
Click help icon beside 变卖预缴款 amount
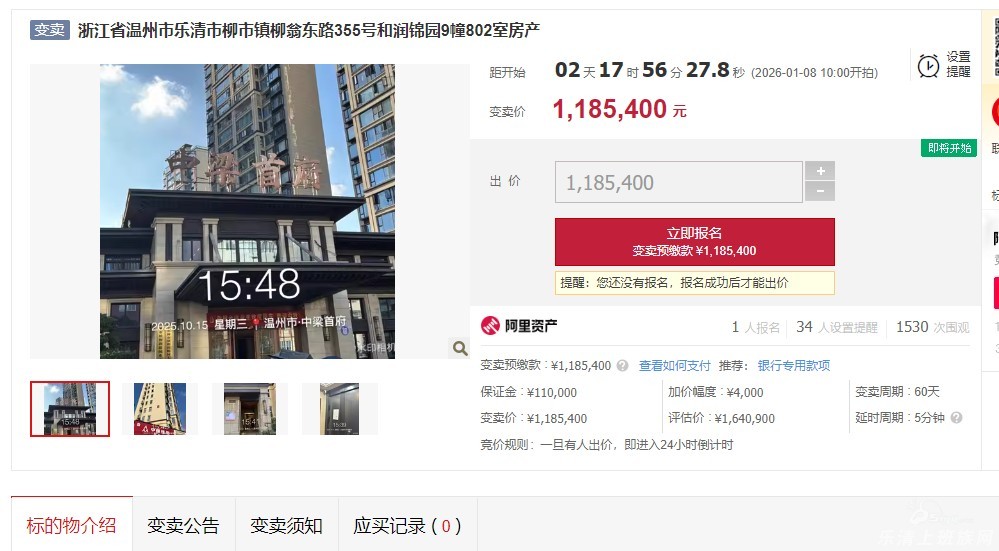[622, 366]
